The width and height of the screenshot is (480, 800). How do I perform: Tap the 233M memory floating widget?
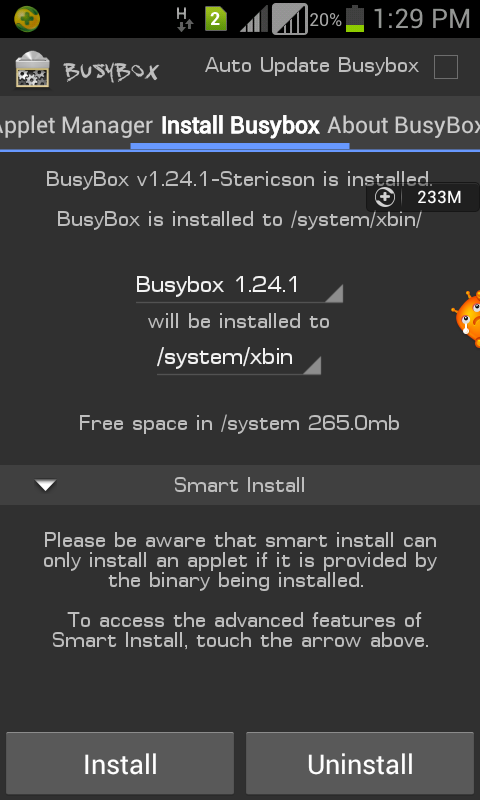click(x=423, y=197)
